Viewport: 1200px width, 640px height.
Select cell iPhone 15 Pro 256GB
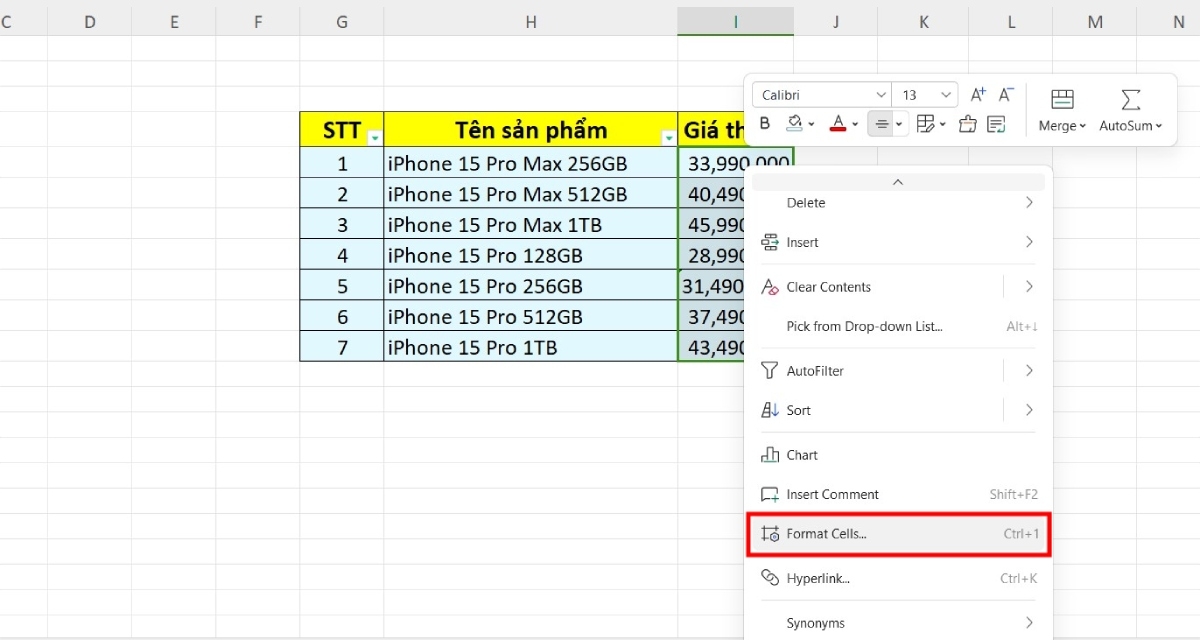click(x=531, y=286)
